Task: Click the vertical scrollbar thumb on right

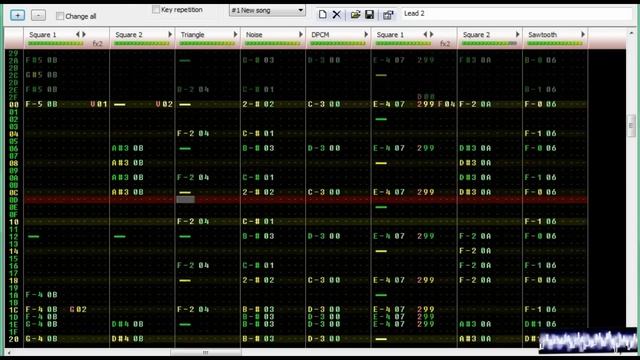Action: [631, 126]
